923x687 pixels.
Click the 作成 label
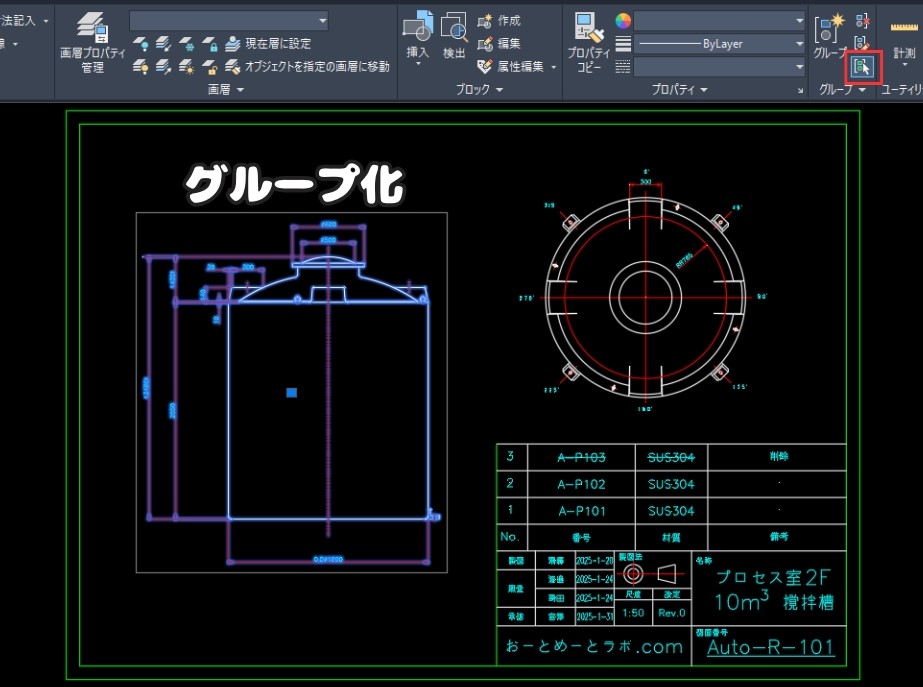(x=509, y=21)
